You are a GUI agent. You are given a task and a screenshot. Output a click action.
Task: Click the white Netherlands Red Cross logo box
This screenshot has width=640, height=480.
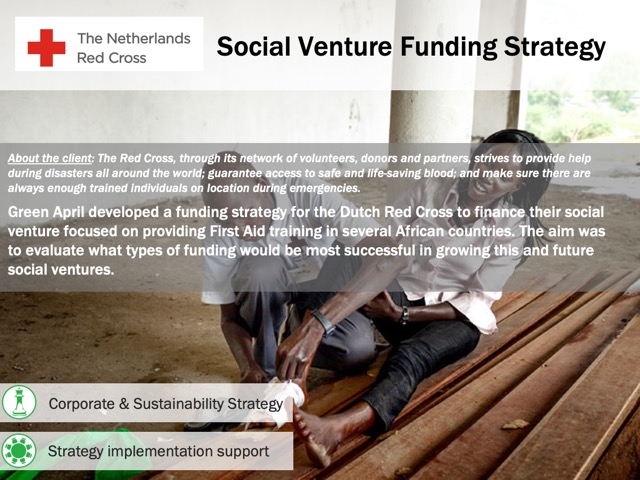click(109, 44)
